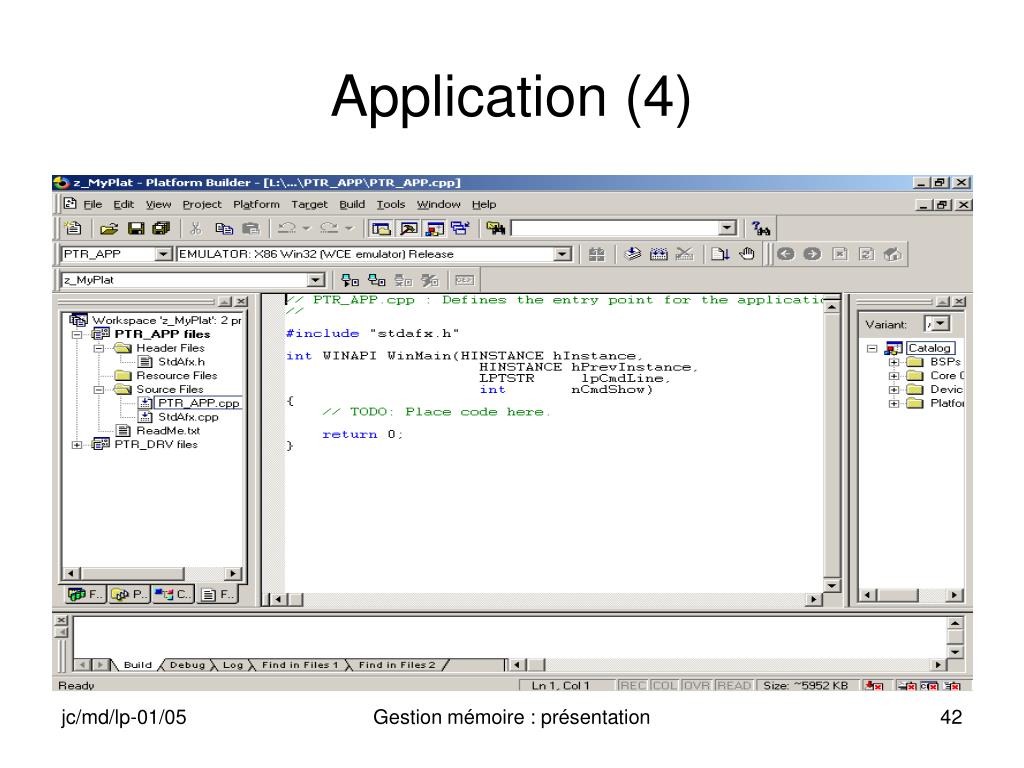Open the Tools menu
1024x768 pixels.
click(x=391, y=204)
